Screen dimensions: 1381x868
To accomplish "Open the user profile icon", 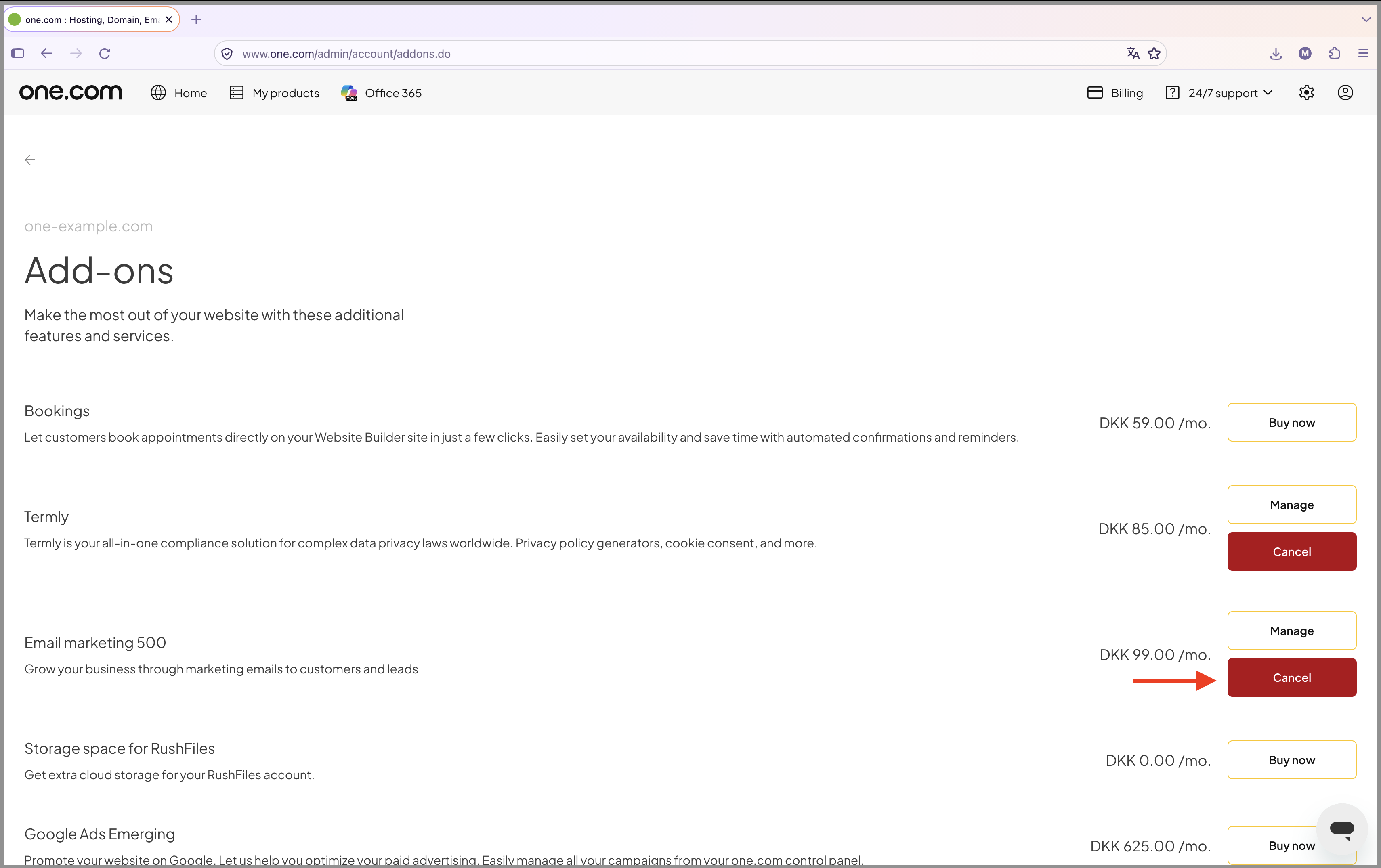I will pos(1345,92).
